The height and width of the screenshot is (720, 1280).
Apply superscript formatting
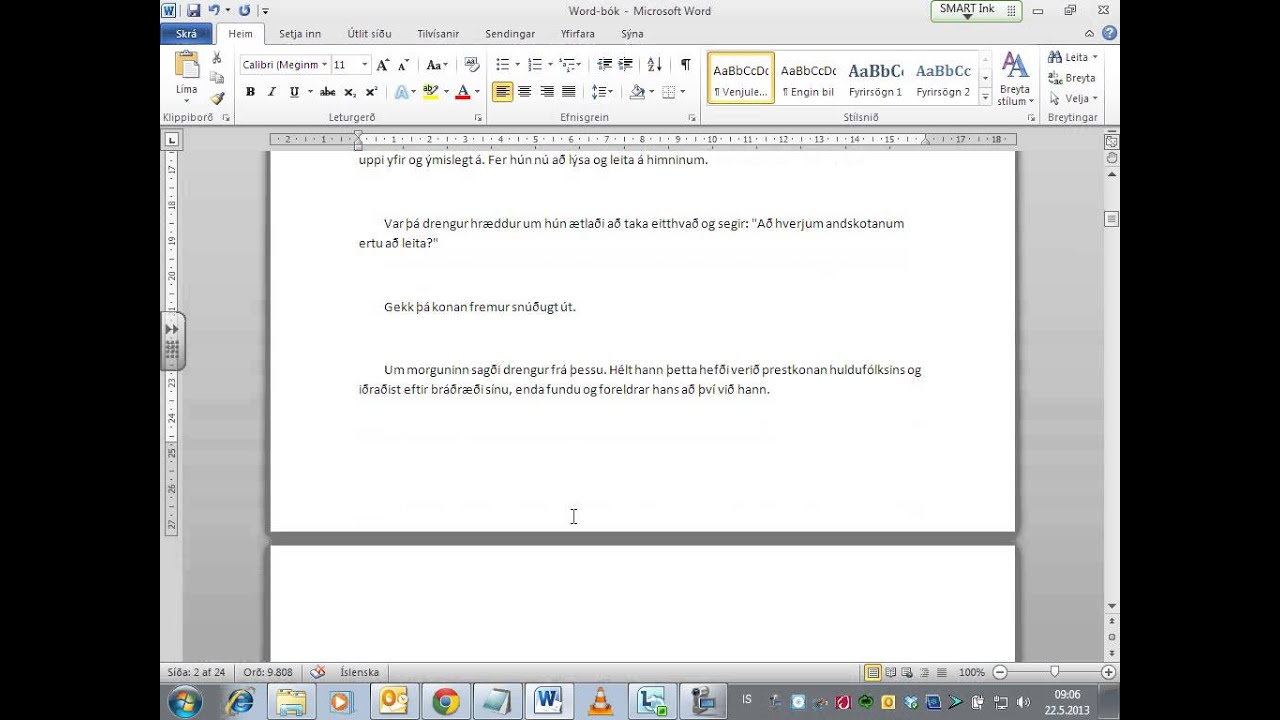coord(371,92)
